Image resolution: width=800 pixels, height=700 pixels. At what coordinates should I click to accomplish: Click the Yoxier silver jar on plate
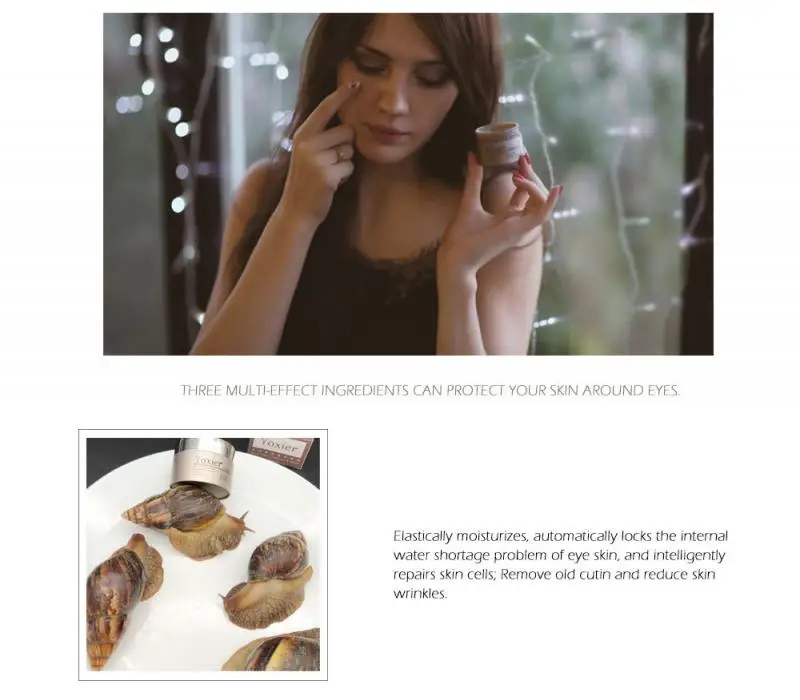pos(206,468)
